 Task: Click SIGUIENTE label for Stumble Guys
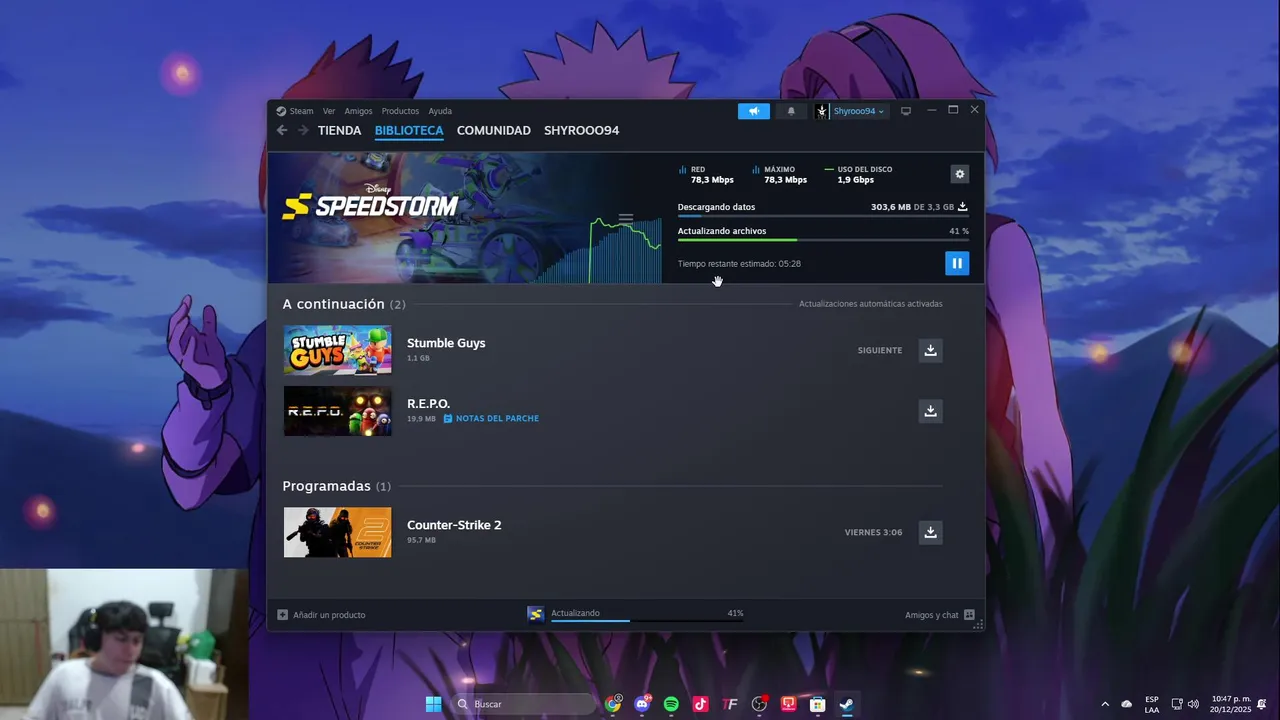pos(880,350)
